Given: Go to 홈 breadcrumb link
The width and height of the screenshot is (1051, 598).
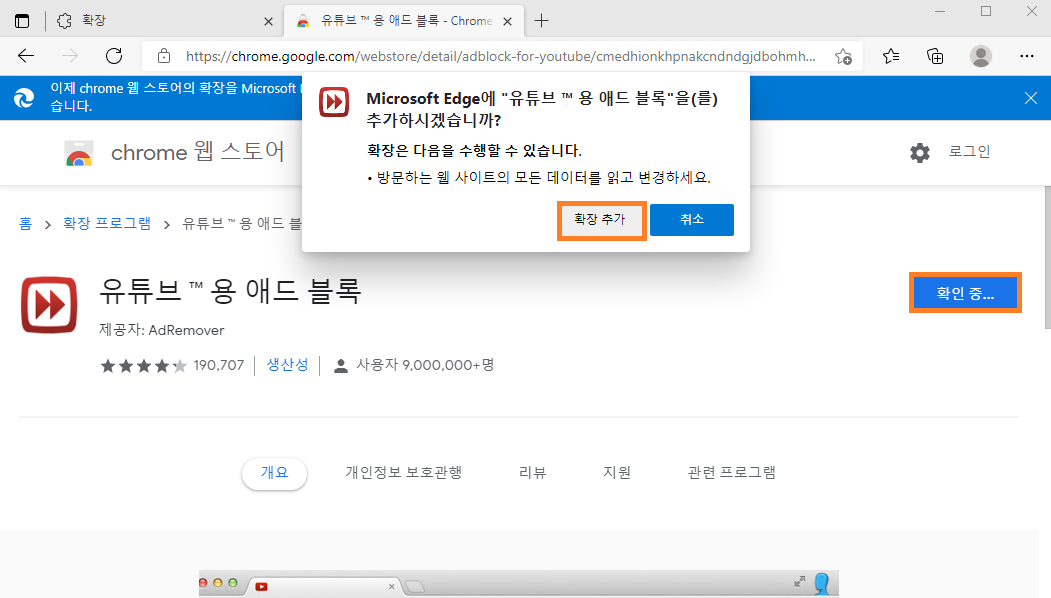Looking at the screenshot, I should [25, 223].
